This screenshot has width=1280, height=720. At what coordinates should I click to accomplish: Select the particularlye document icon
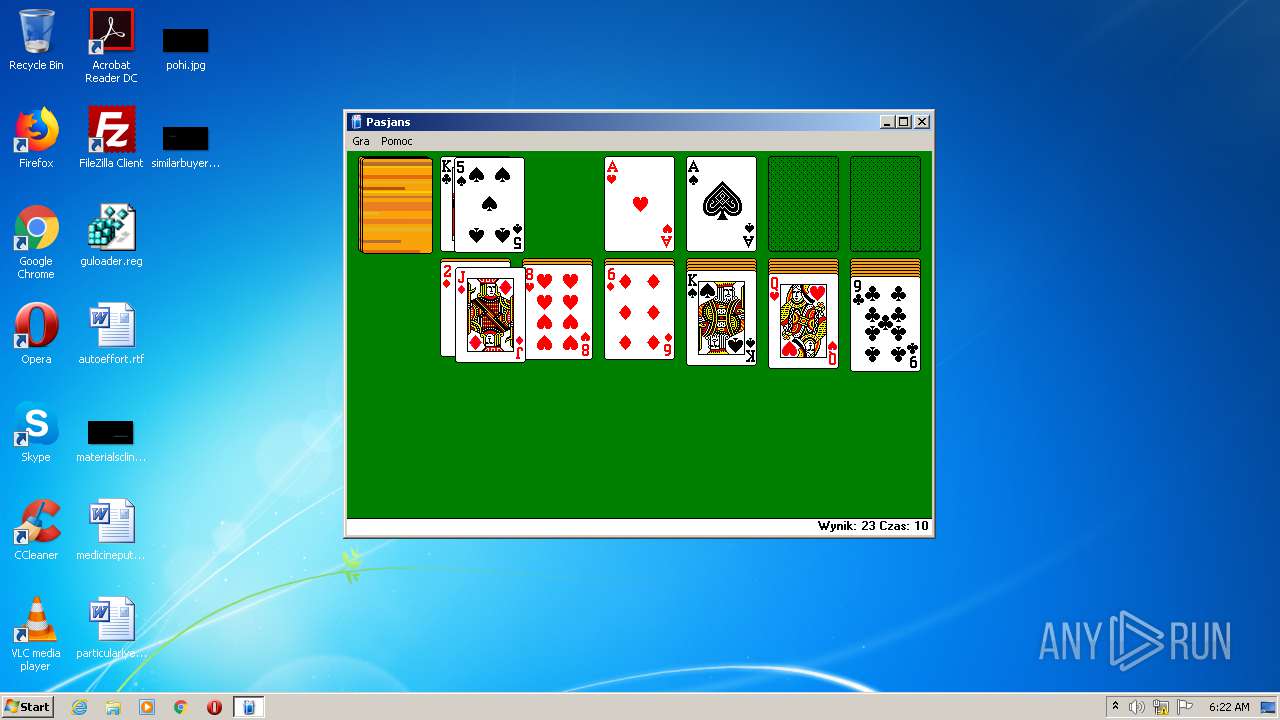(x=111, y=628)
